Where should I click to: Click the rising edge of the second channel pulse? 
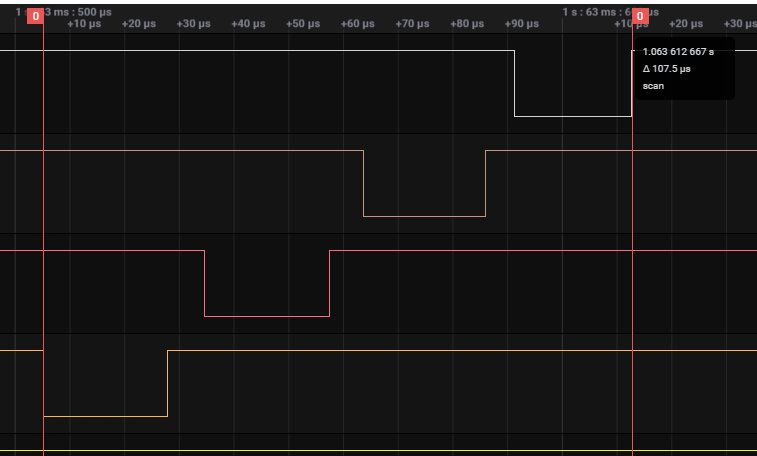coord(485,183)
